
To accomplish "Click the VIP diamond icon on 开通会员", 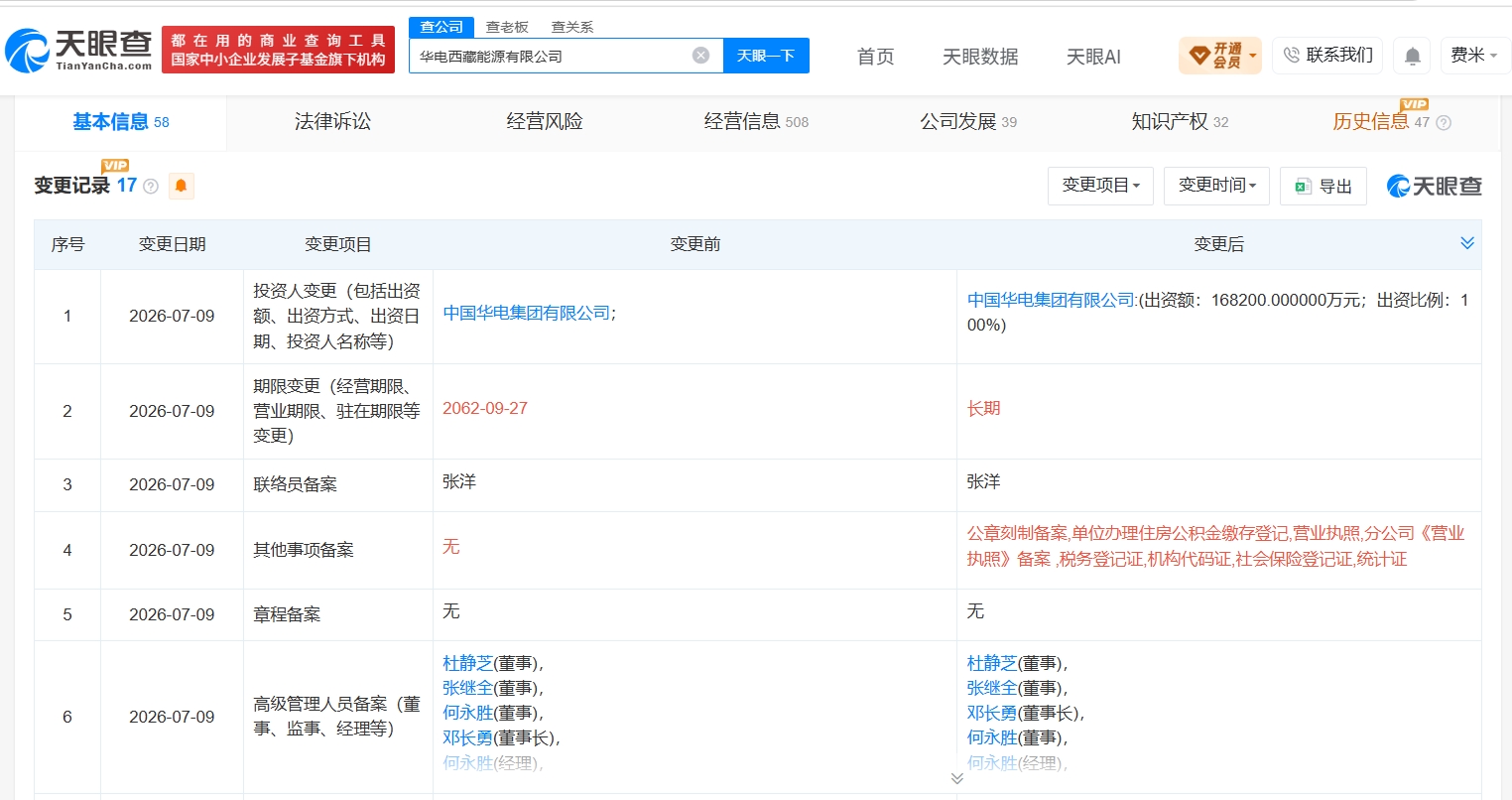I will point(1198,56).
